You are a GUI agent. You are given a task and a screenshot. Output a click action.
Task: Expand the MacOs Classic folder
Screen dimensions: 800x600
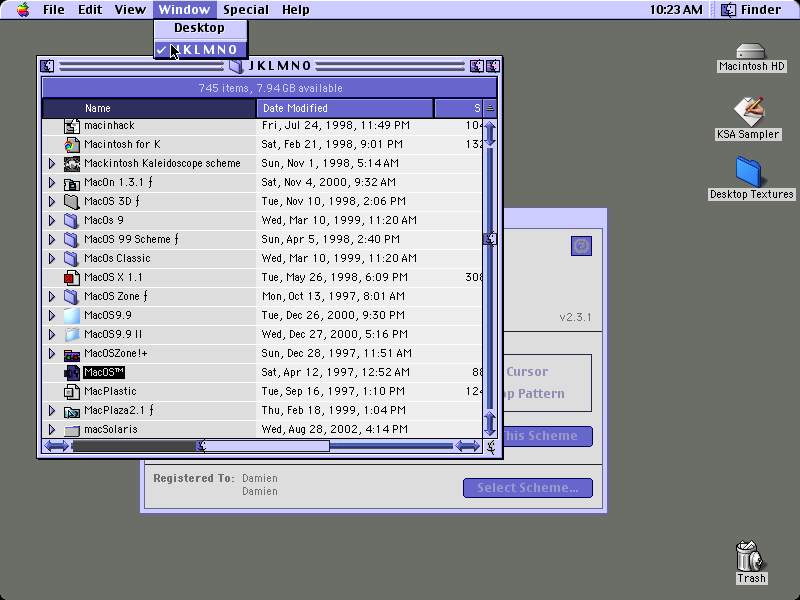coord(52,258)
